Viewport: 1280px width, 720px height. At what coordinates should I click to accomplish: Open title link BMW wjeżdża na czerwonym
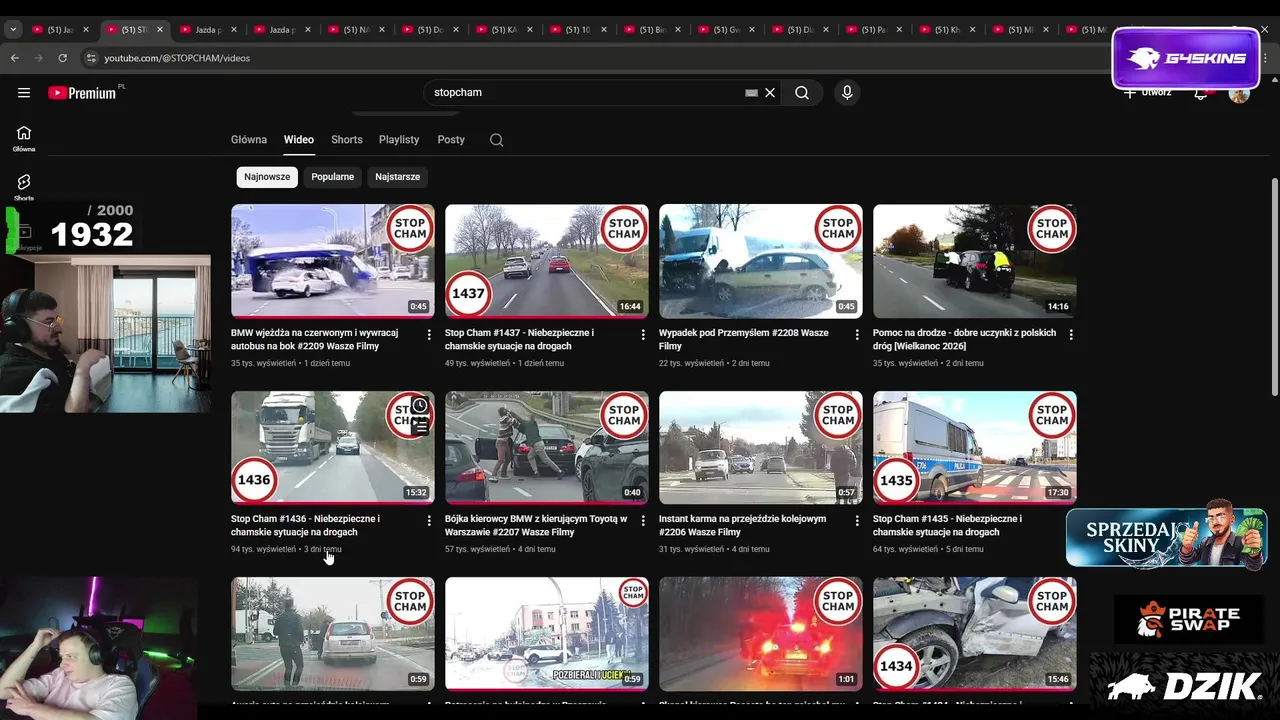(x=315, y=339)
